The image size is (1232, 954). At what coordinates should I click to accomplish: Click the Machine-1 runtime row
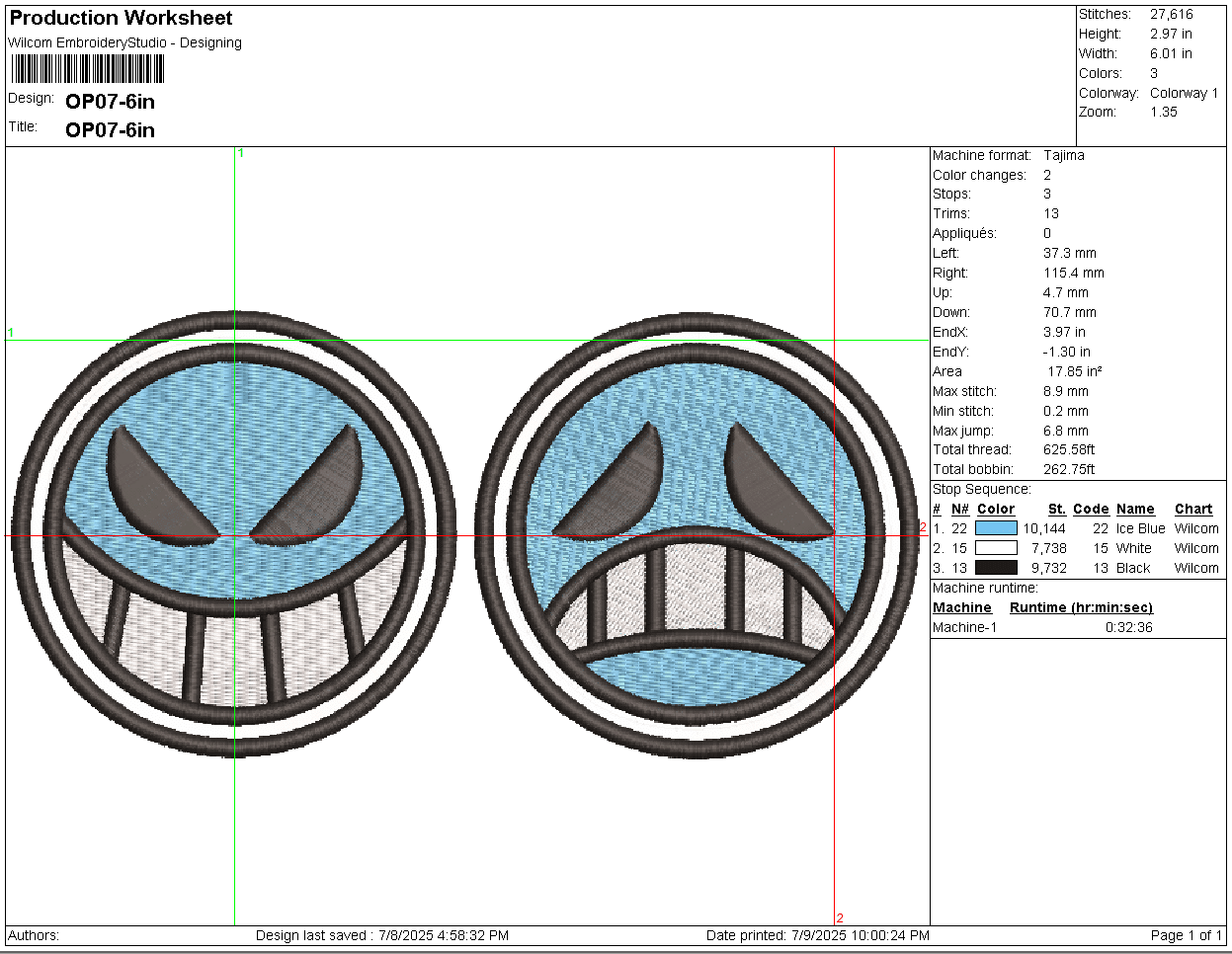pyautogui.click(x=1043, y=627)
